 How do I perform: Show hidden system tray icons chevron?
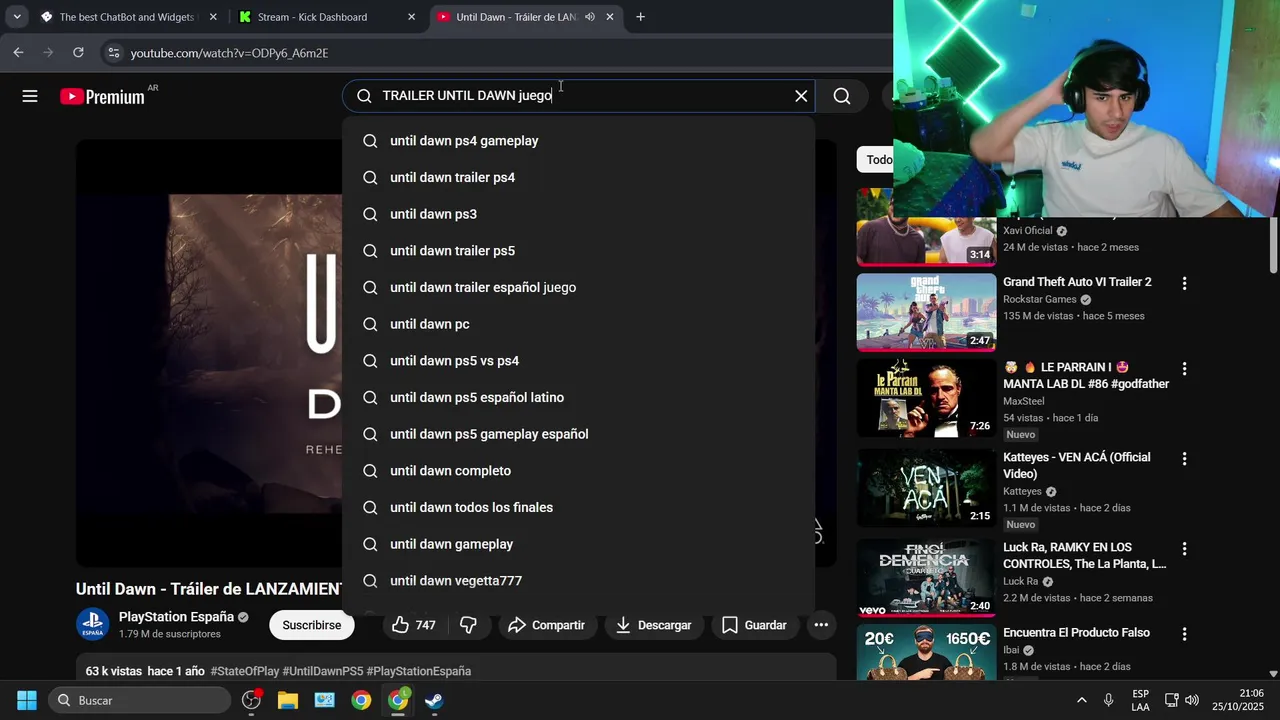tap(1081, 700)
